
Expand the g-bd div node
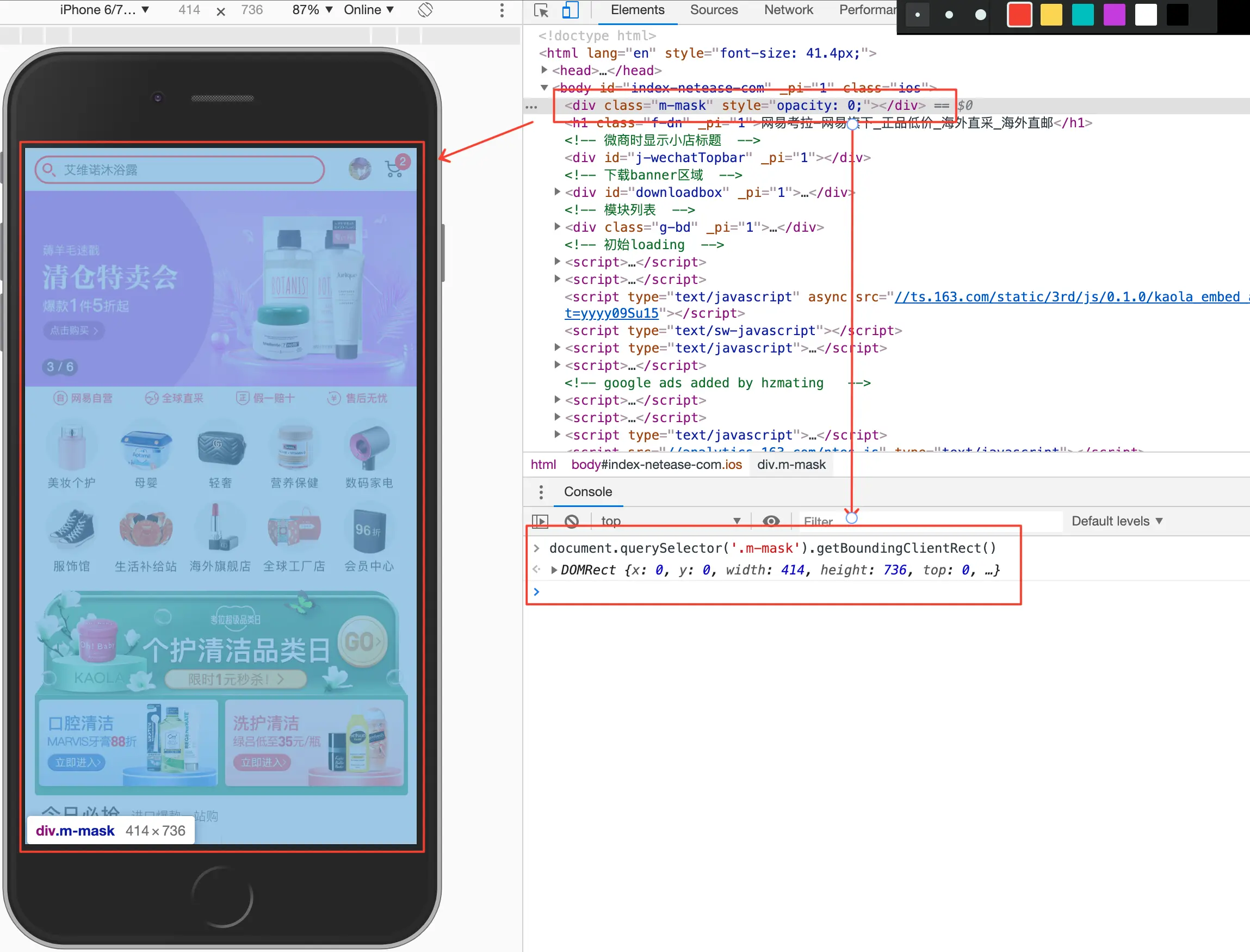[557, 227]
